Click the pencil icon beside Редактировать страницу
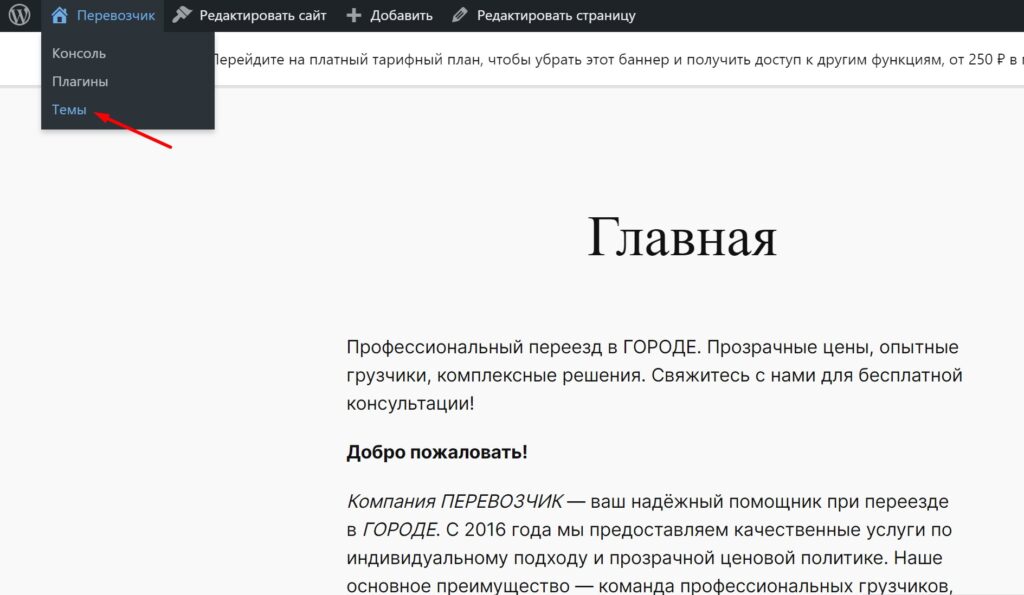The width and height of the screenshot is (1024, 595). click(x=460, y=15)
